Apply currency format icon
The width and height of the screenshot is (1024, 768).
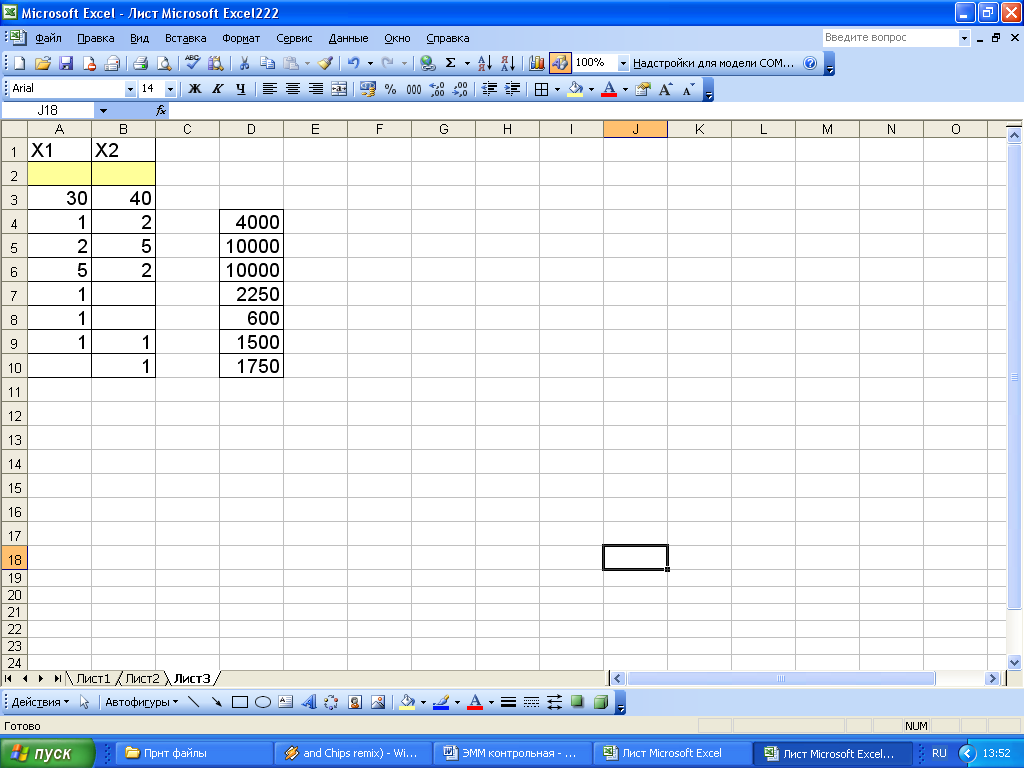(x=368, y=89)
